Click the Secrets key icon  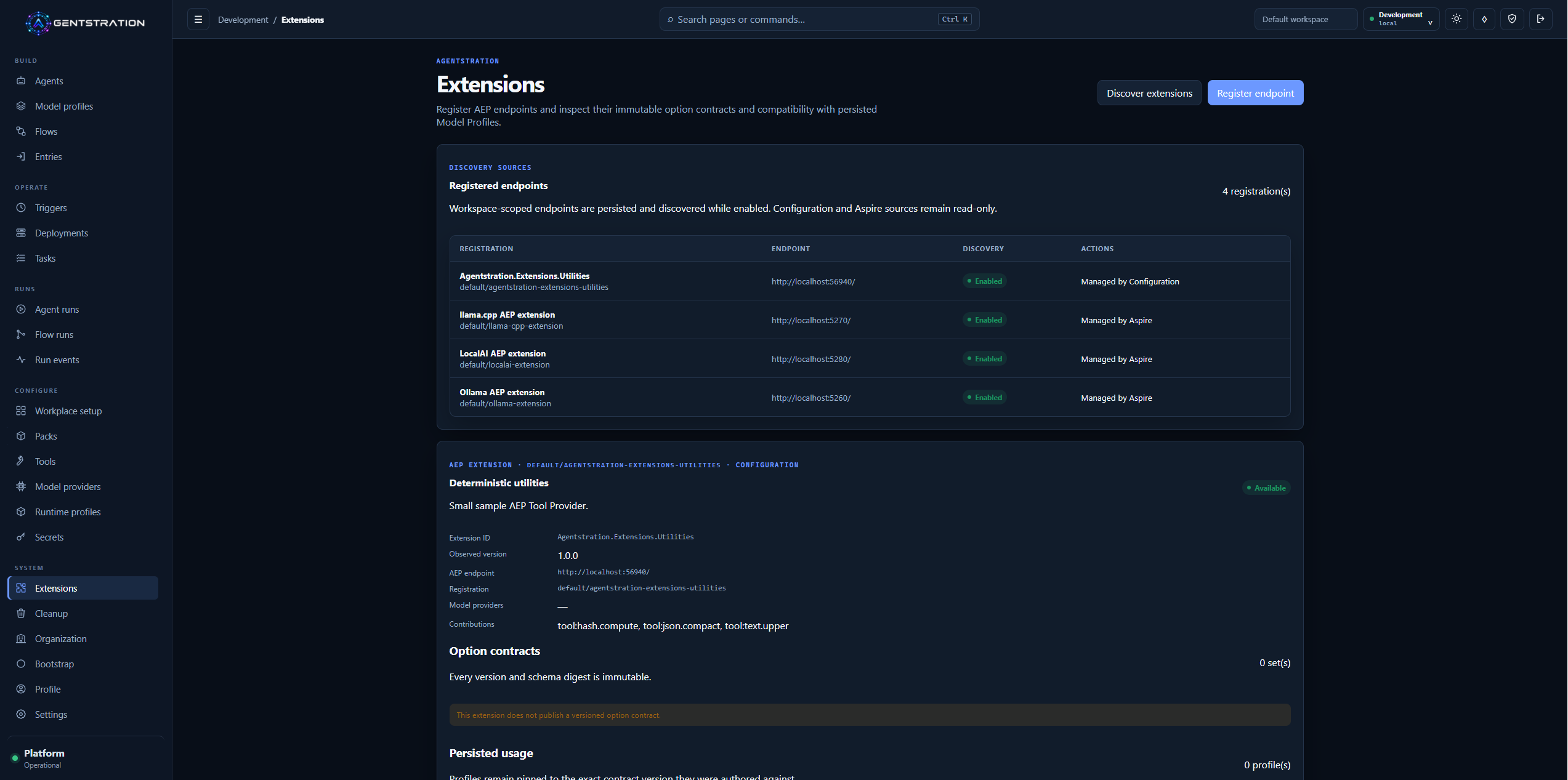(x=21, y=537)
